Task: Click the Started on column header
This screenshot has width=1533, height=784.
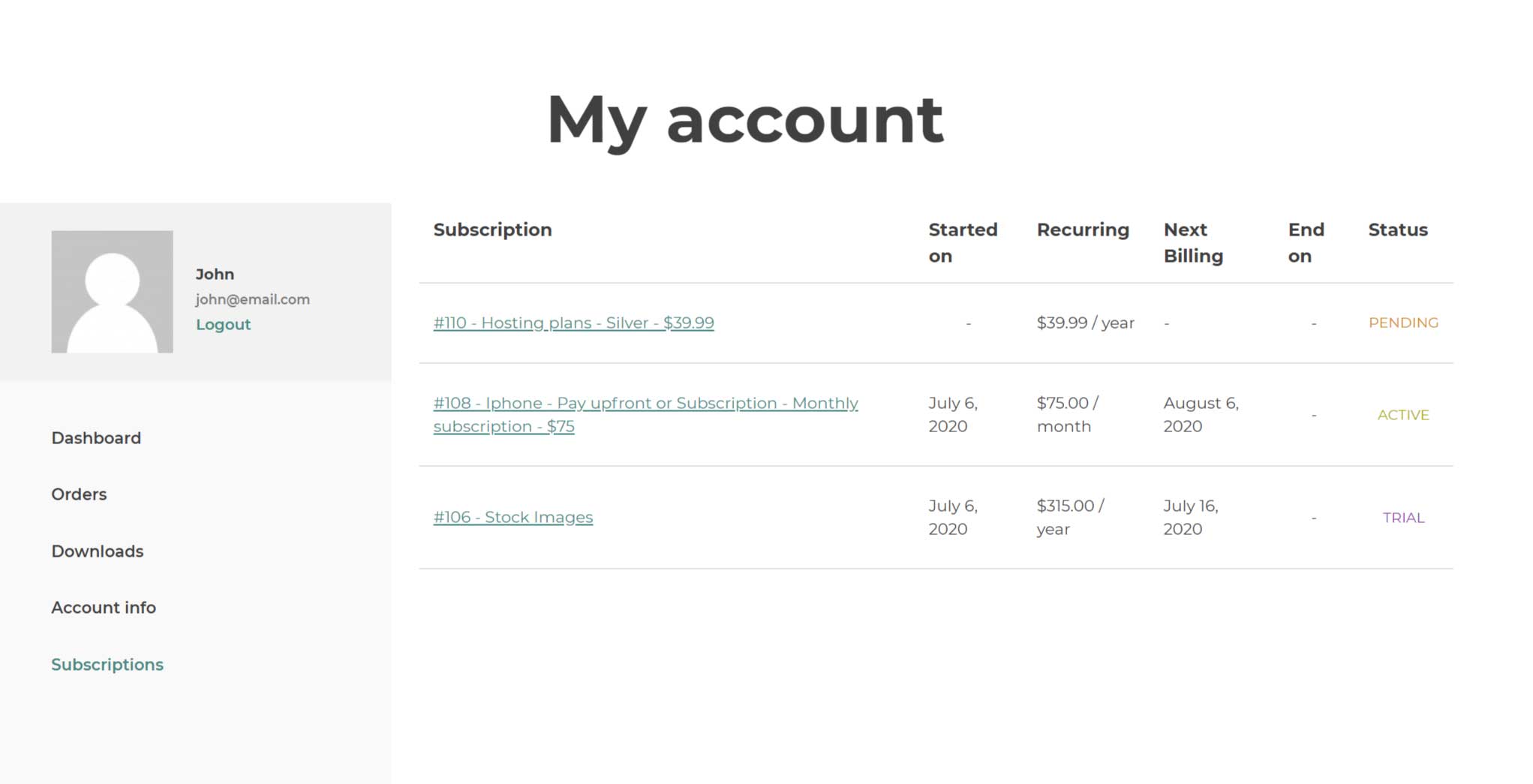Action: [x=963, y=243]
